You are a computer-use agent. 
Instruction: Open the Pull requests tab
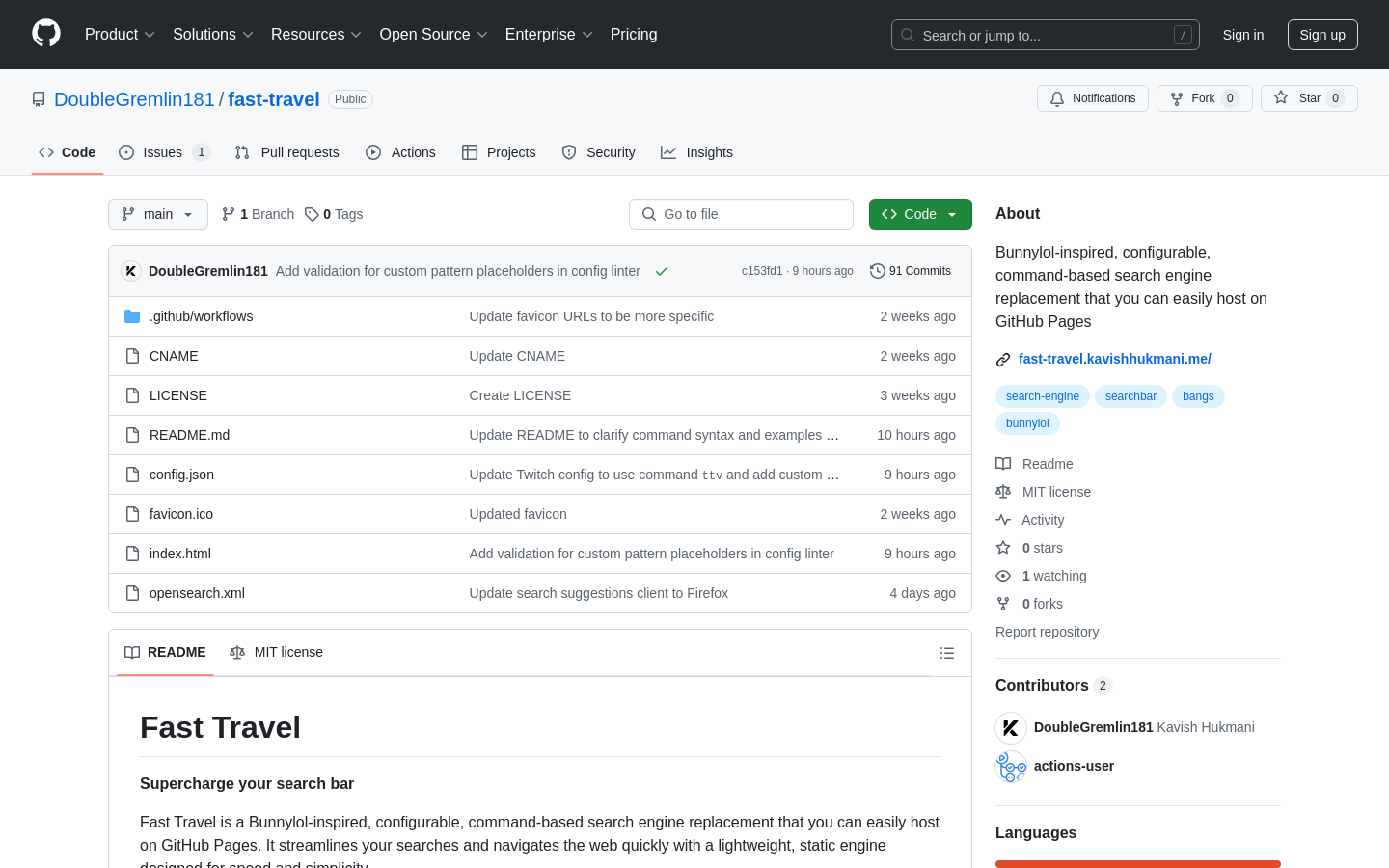287,152
